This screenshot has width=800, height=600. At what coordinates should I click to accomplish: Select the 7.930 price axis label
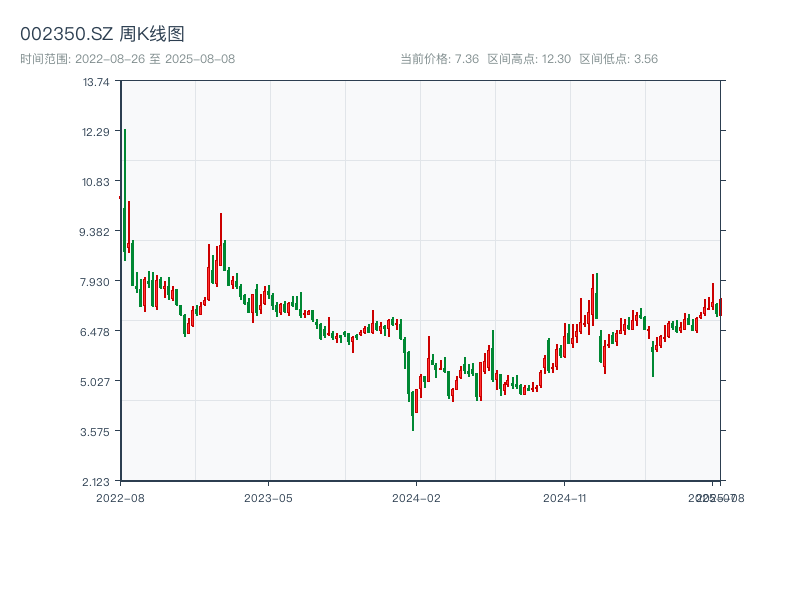[x=95, y=282]
